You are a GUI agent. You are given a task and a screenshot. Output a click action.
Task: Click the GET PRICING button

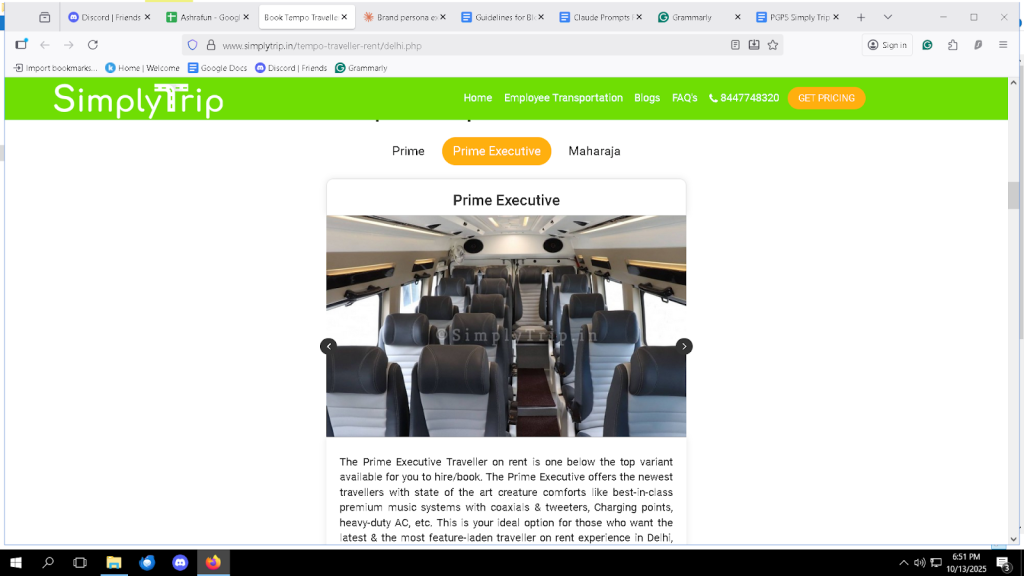[x=826, y=98]
